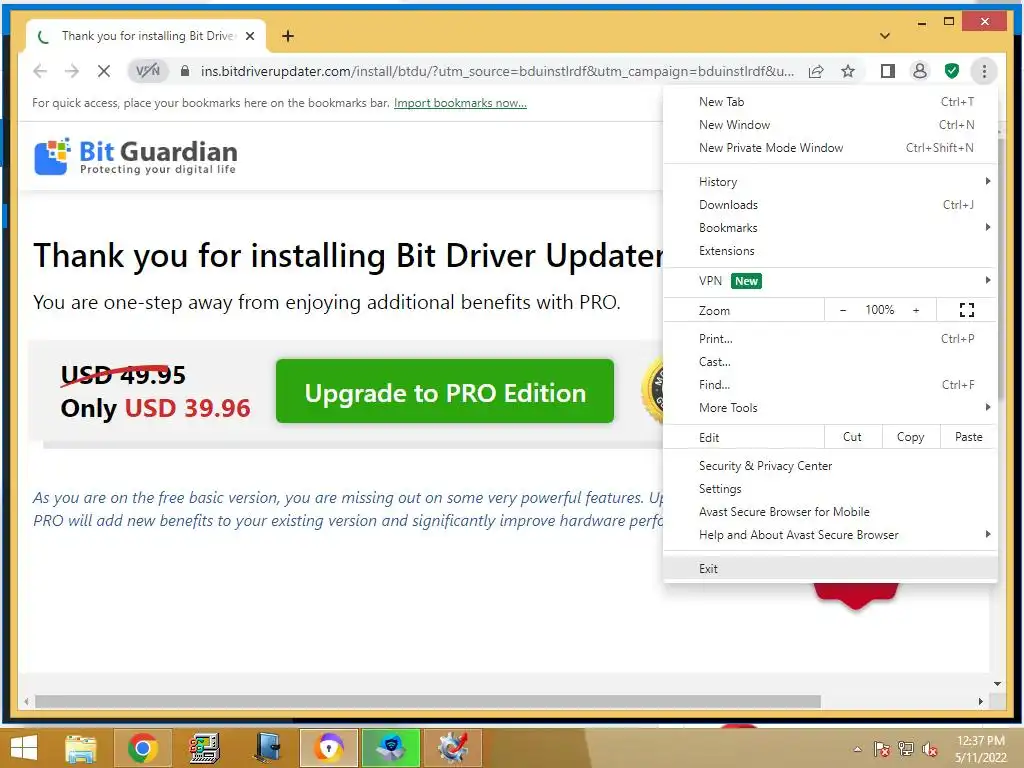Click the 100% zoom value
This screenshot has height=768, width=1024.
click(879, 310)
